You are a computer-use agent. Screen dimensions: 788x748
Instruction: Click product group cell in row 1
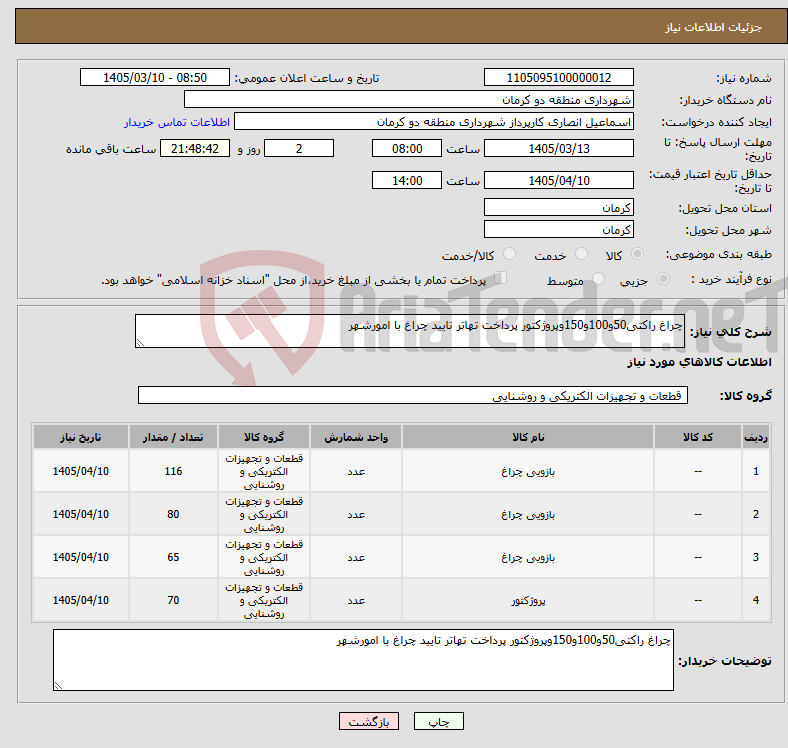(264, 471)
